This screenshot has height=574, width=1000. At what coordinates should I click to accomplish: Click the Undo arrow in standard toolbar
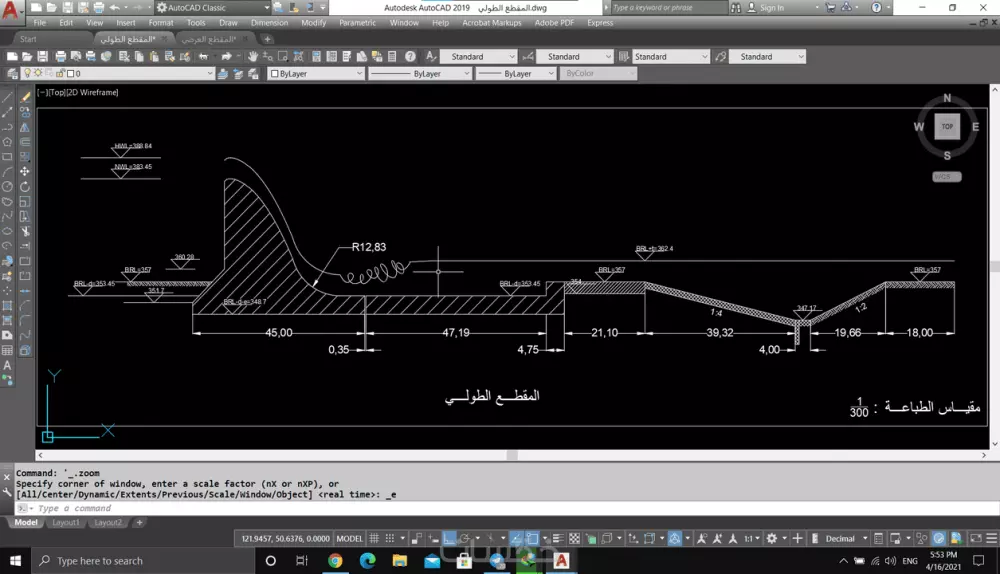[x=203, y=57]
